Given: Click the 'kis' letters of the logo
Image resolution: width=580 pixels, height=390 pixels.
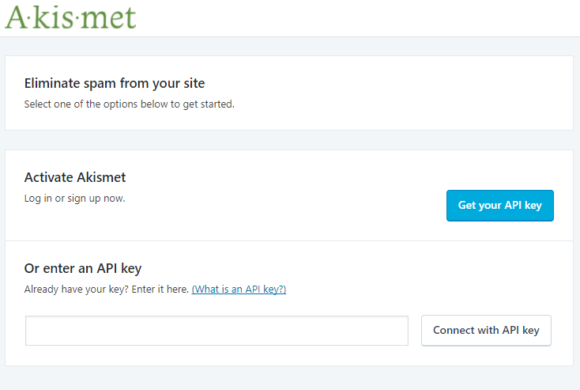Looking at the screenshot, I should tap(54, 17).
